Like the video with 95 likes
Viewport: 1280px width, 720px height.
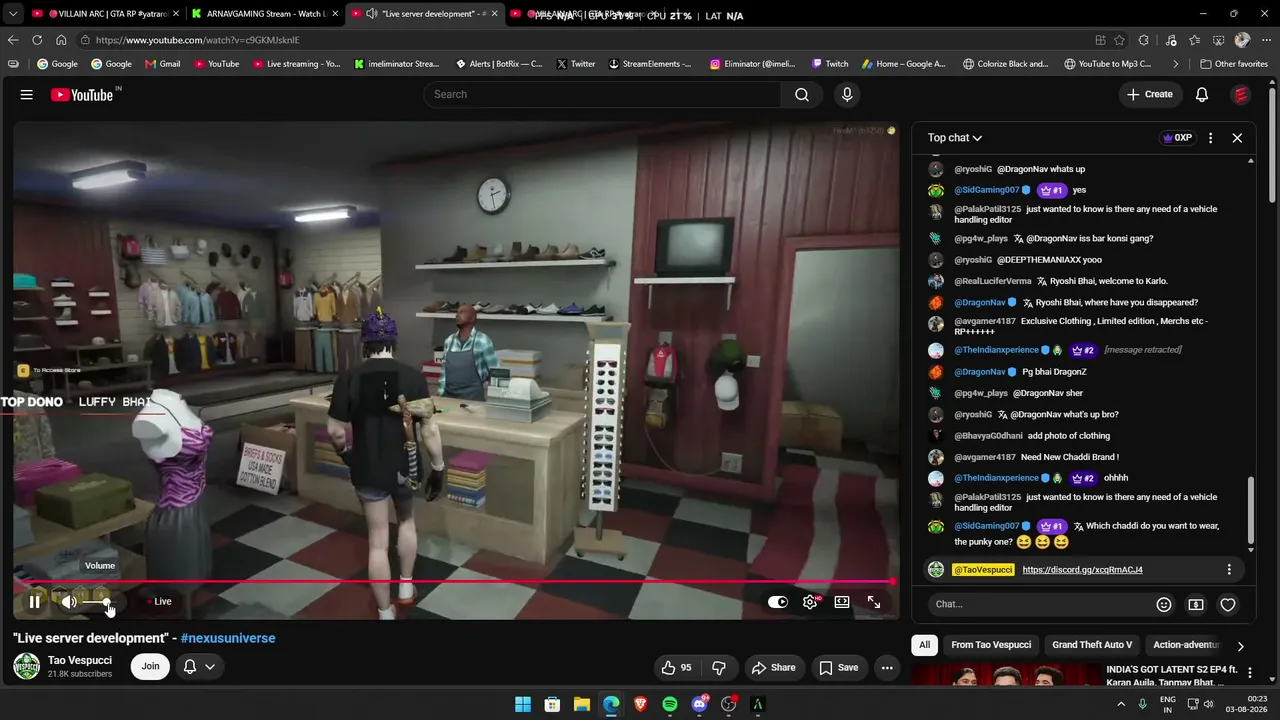[x=676, y=667]
